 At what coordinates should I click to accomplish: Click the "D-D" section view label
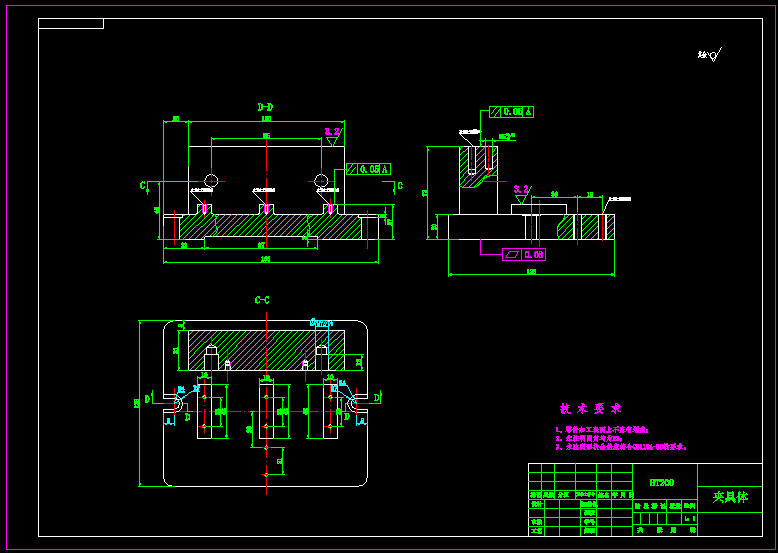click(x=265, y=107)
